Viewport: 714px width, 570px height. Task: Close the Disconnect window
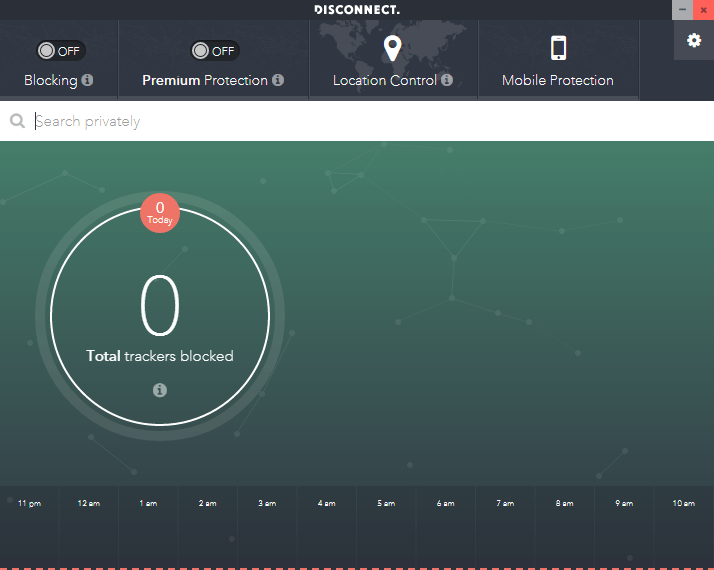(704, 10)
